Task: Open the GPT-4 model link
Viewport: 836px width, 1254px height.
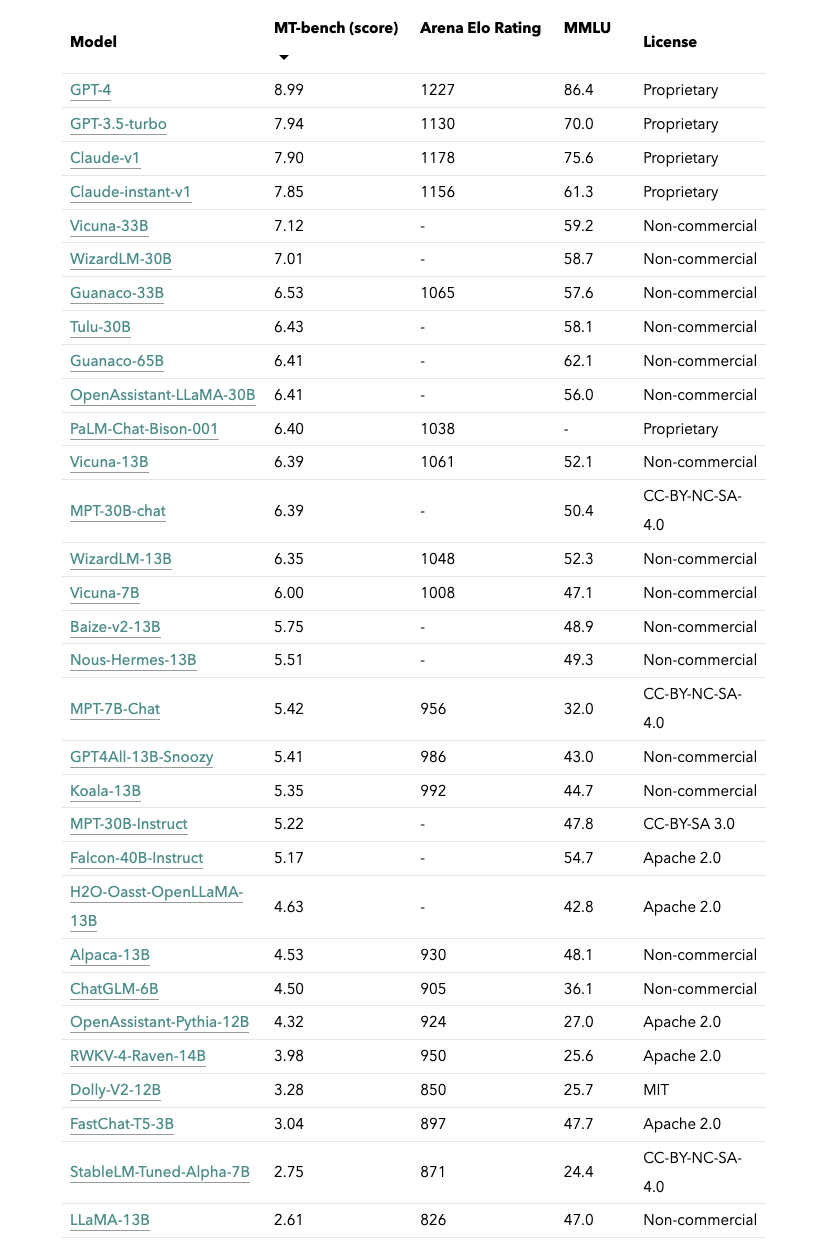Action: 90,90
